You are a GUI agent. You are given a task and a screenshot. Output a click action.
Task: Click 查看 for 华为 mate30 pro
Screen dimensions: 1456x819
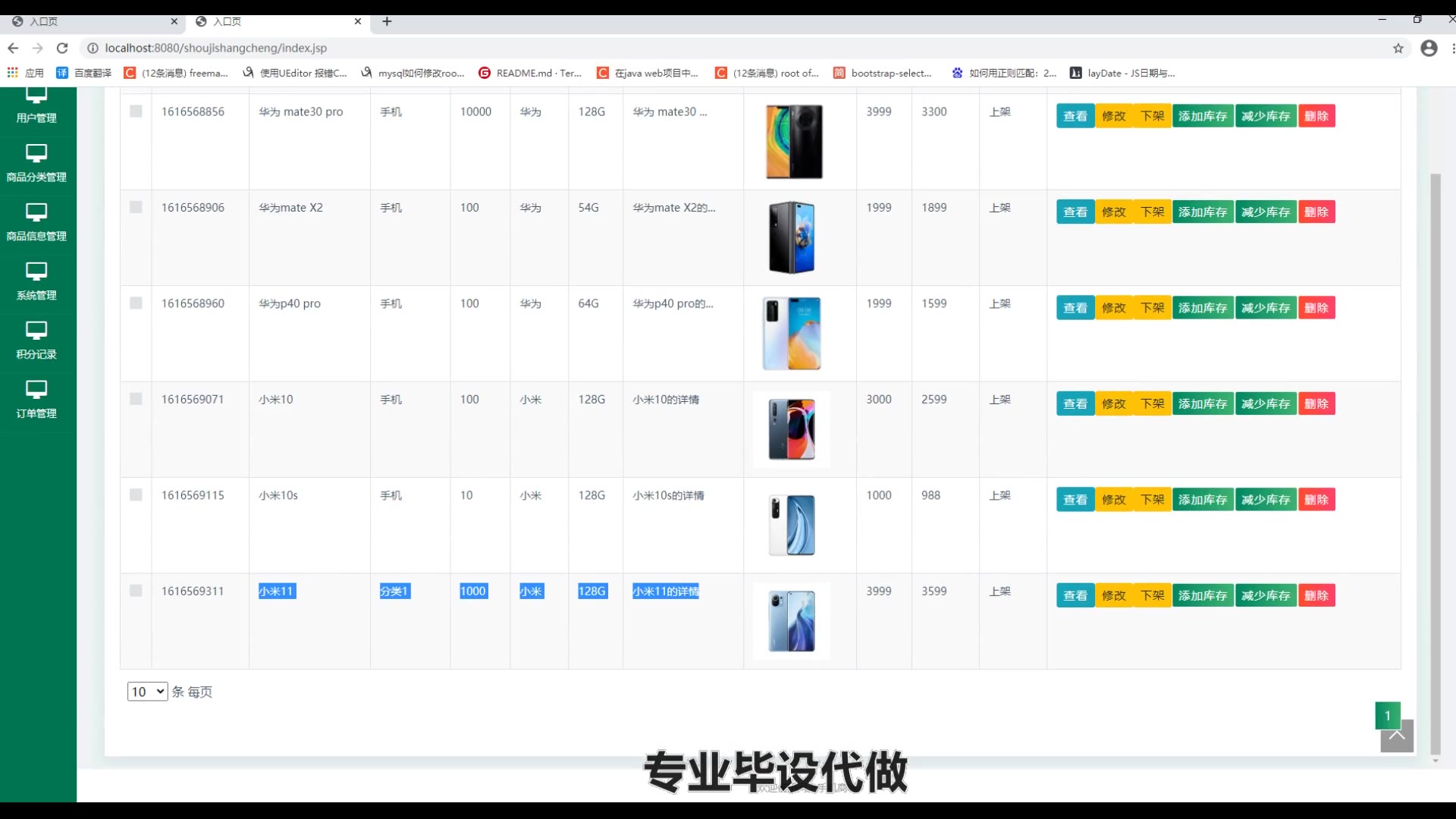pyautogui.click(x=1075, y=116)
